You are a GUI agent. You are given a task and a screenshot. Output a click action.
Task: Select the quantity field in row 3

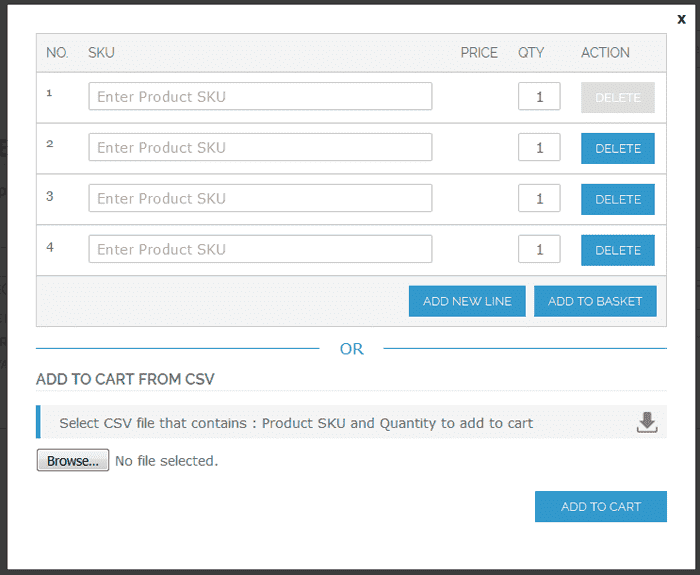tap(539, 199)
